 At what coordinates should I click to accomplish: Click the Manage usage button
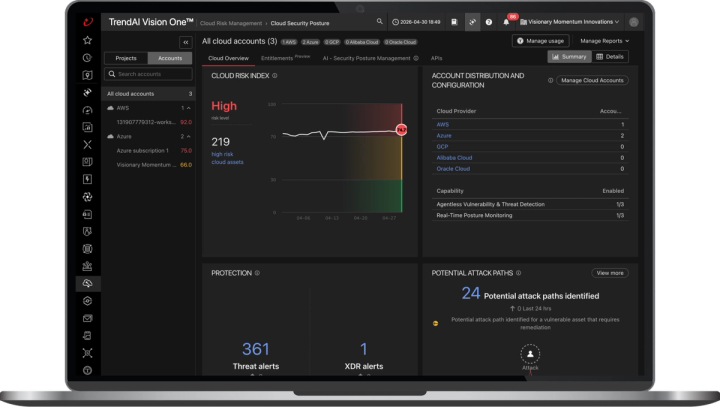tap(540, 41)
